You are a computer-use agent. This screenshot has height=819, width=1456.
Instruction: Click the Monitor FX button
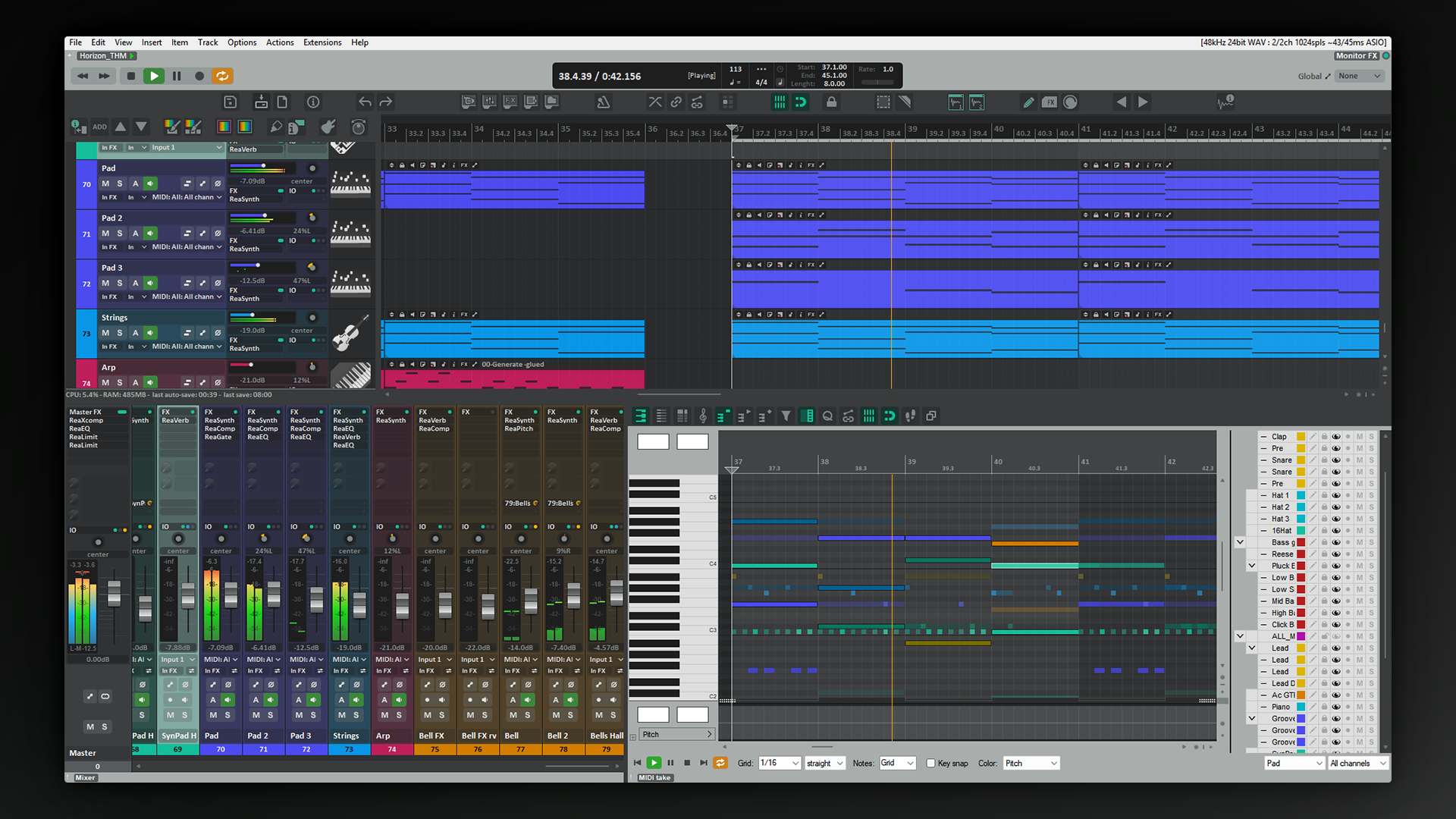click(1356, 56)
